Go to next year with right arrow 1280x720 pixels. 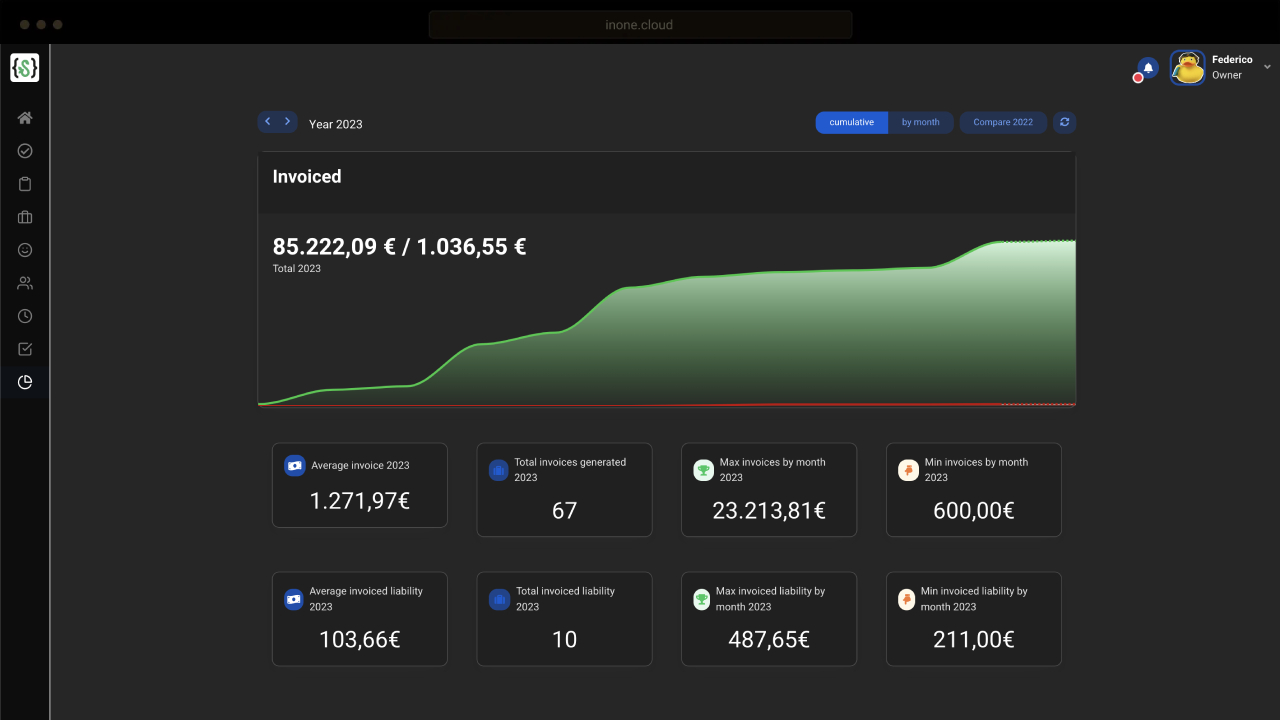click(288, 122)
